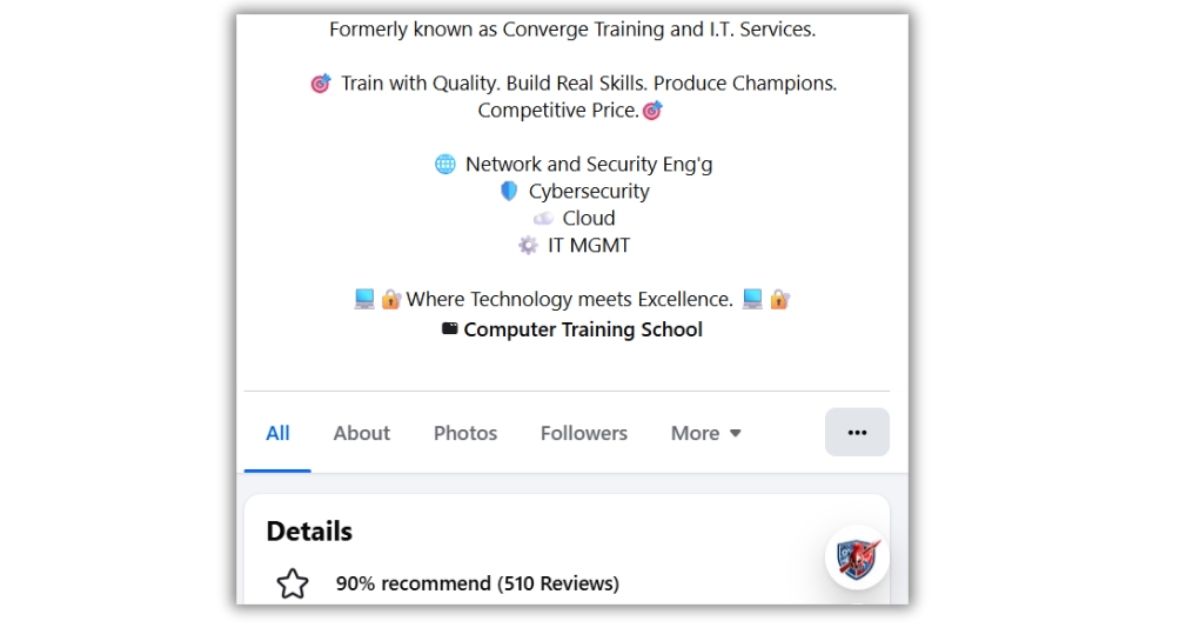Expand the More dropdown menu
1200x630 pixels.
click(706, 433)
